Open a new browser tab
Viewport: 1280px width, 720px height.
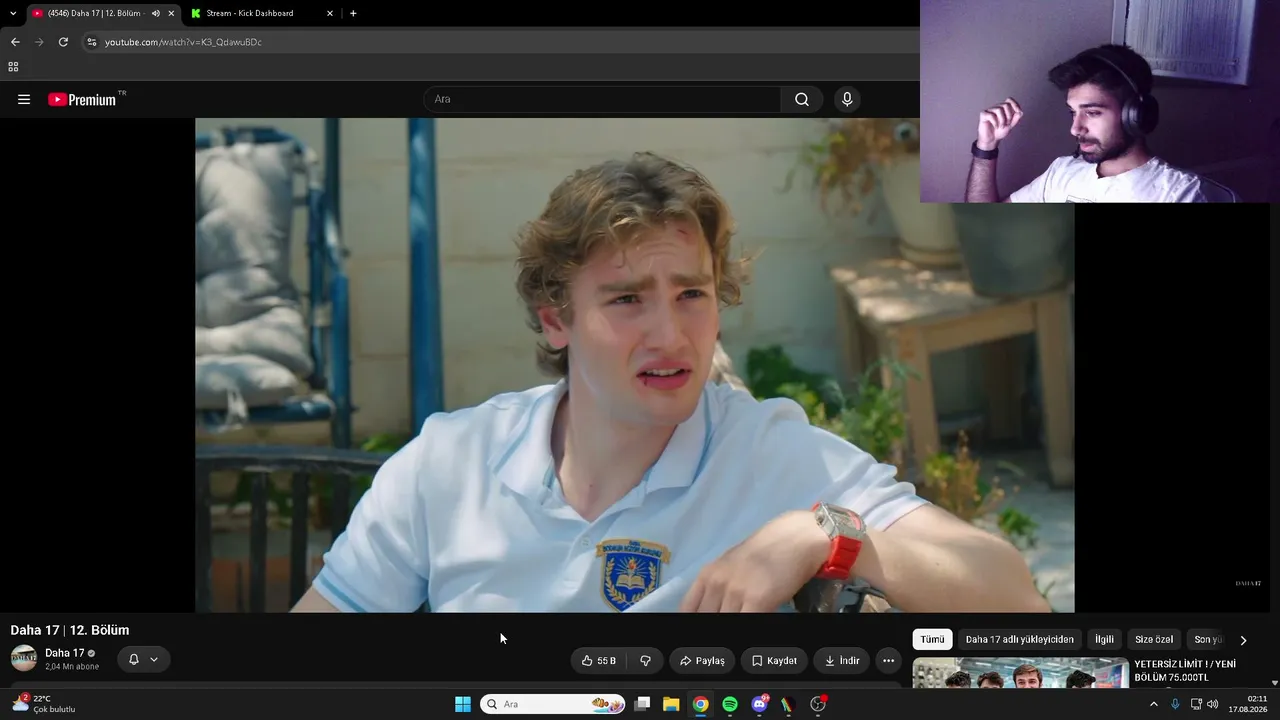tap(353, 13)
